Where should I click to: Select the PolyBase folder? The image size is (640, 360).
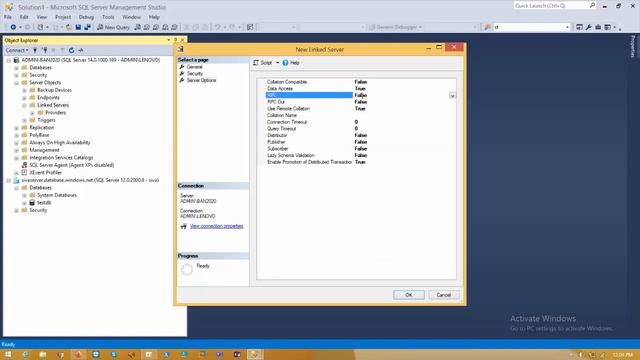tap(39, 135)
